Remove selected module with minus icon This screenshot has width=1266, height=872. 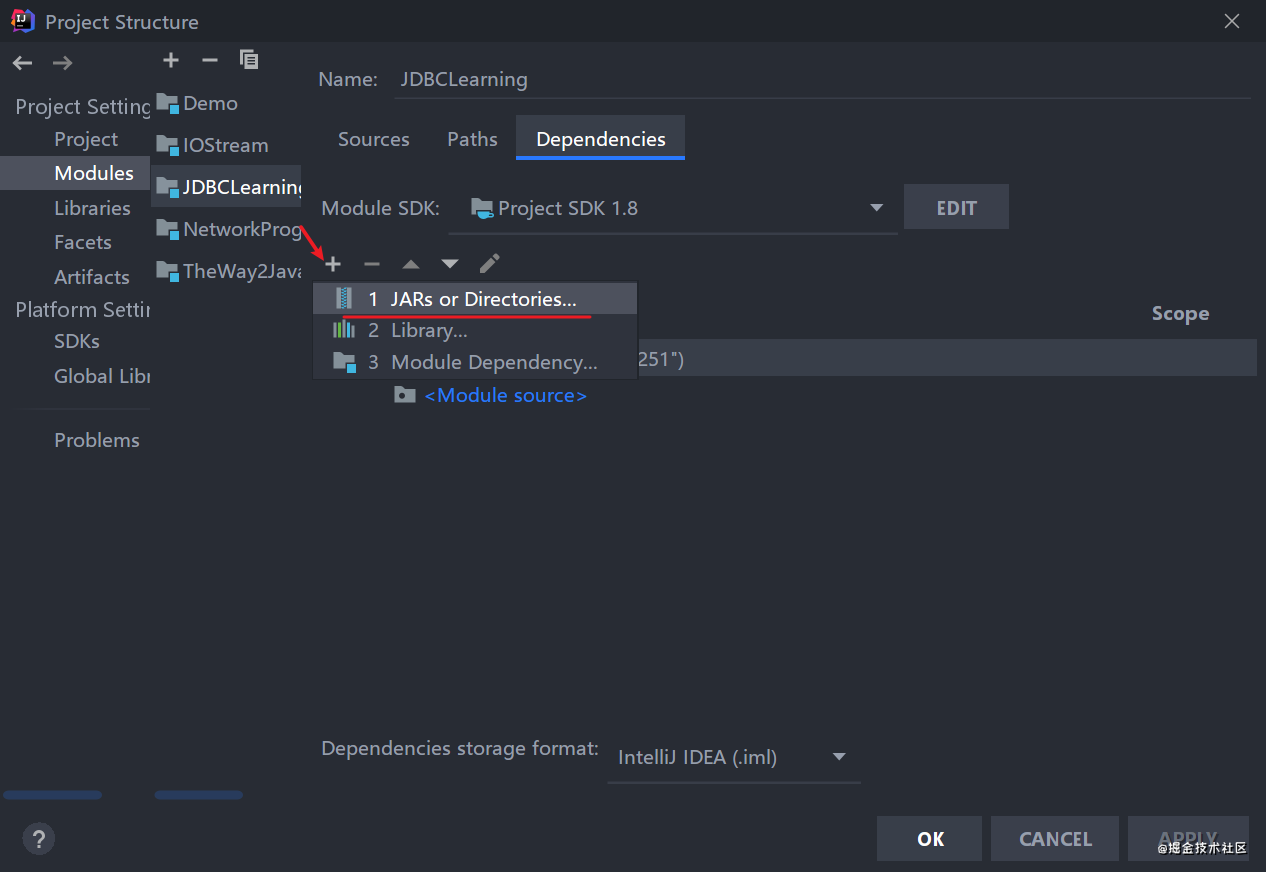coord(209,60)
